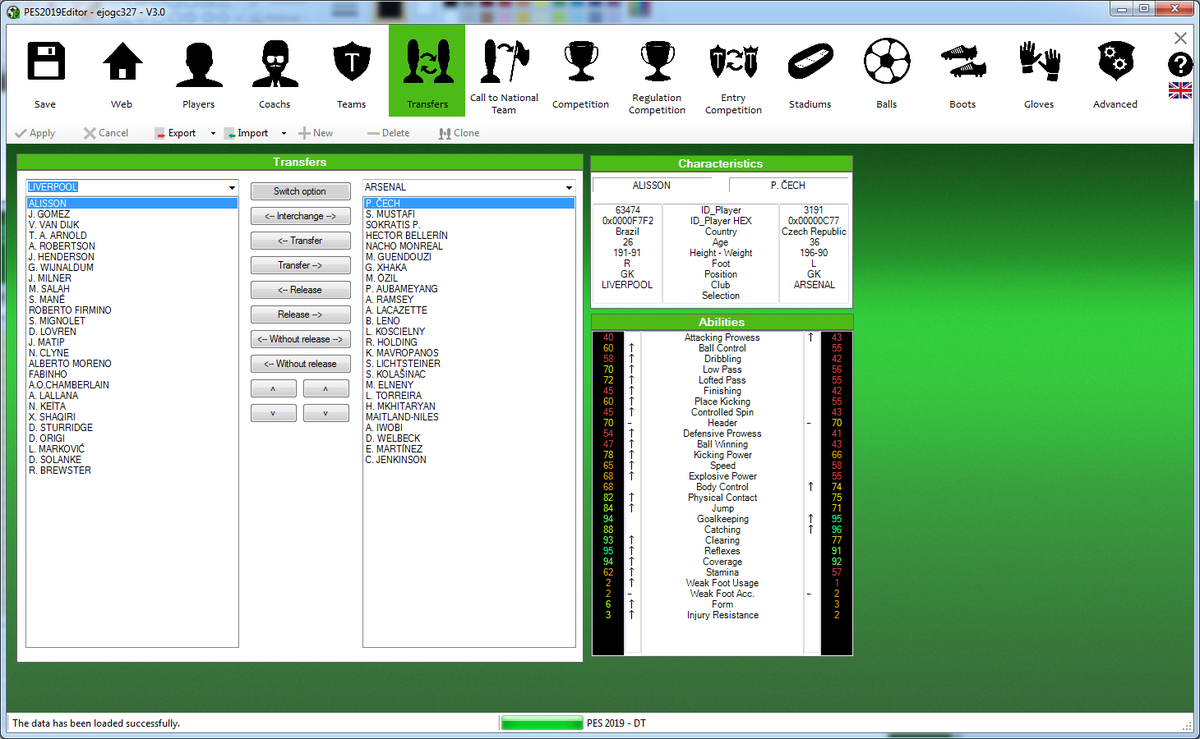Select V. VAN DIJK in Liverpool list
The width and height of the screenshot is (1200, 739).
tap(132, 225)
